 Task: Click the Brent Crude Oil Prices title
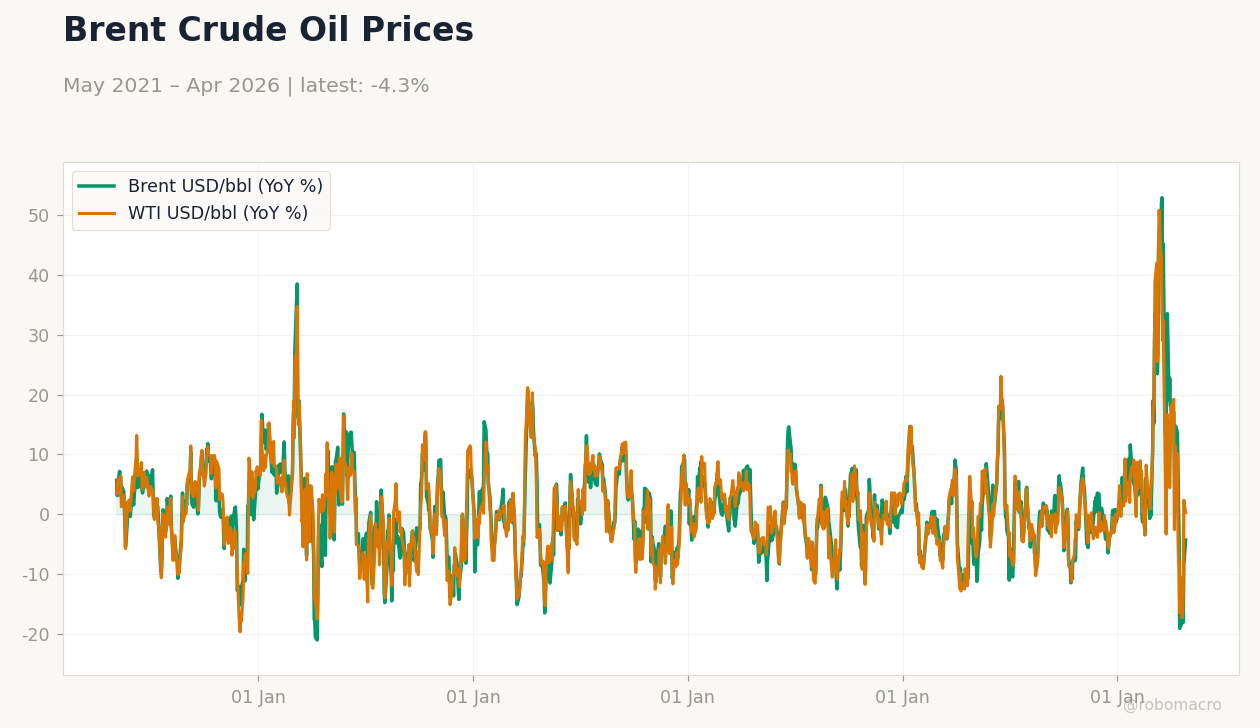coord(268,31)
